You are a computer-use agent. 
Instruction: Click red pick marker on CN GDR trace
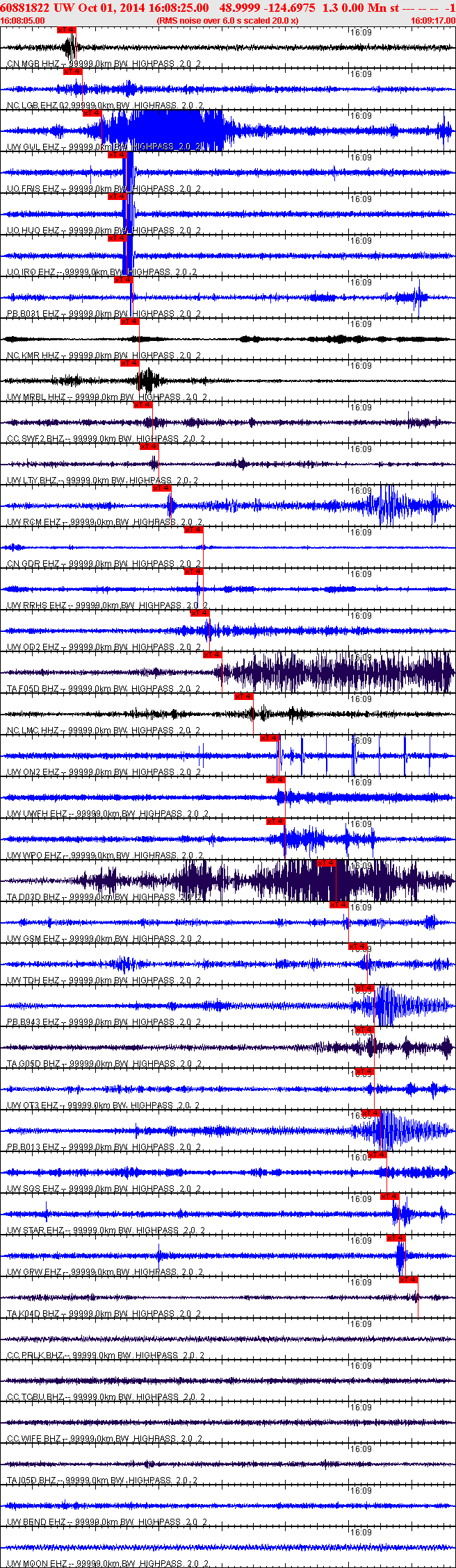(x=193, y=530)
